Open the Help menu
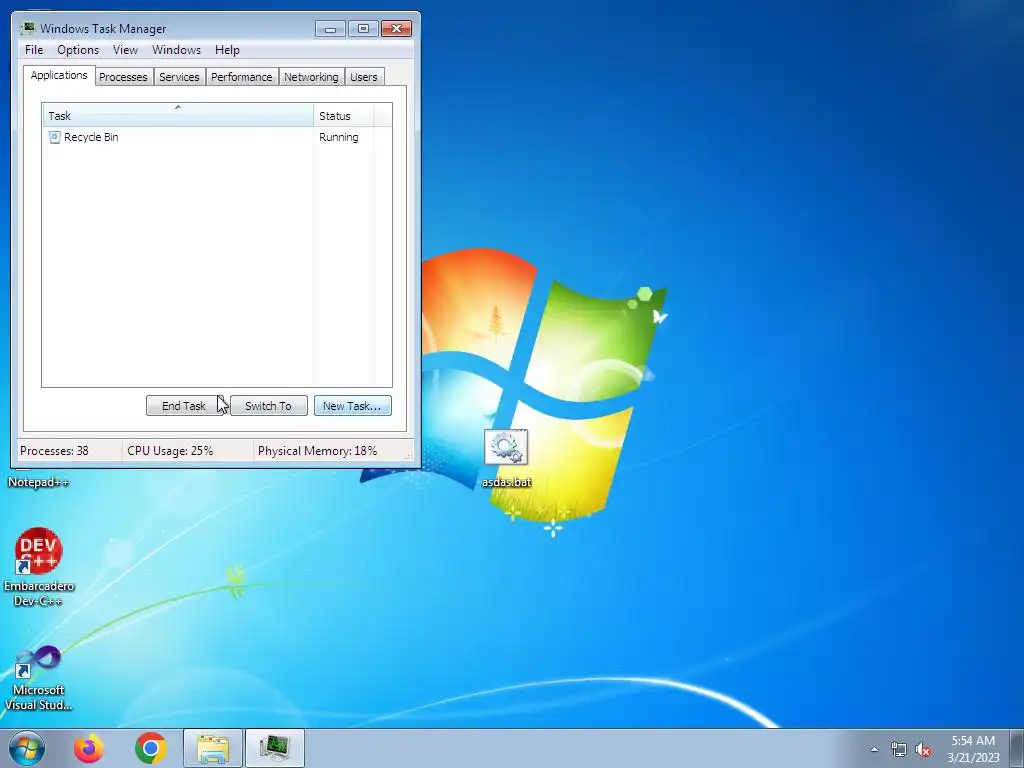 click(x=227, y=50)
